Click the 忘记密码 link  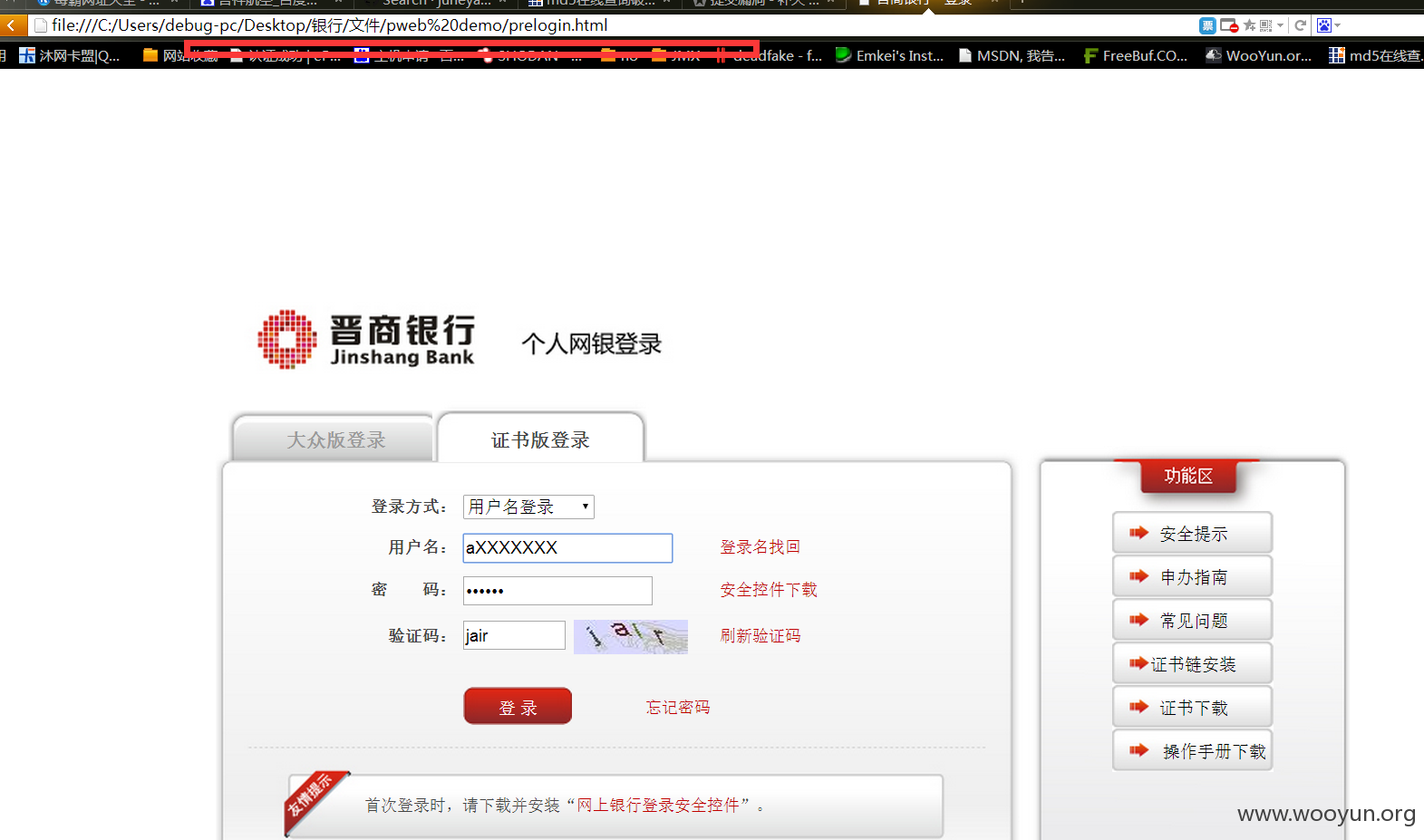tap(678, 708)
